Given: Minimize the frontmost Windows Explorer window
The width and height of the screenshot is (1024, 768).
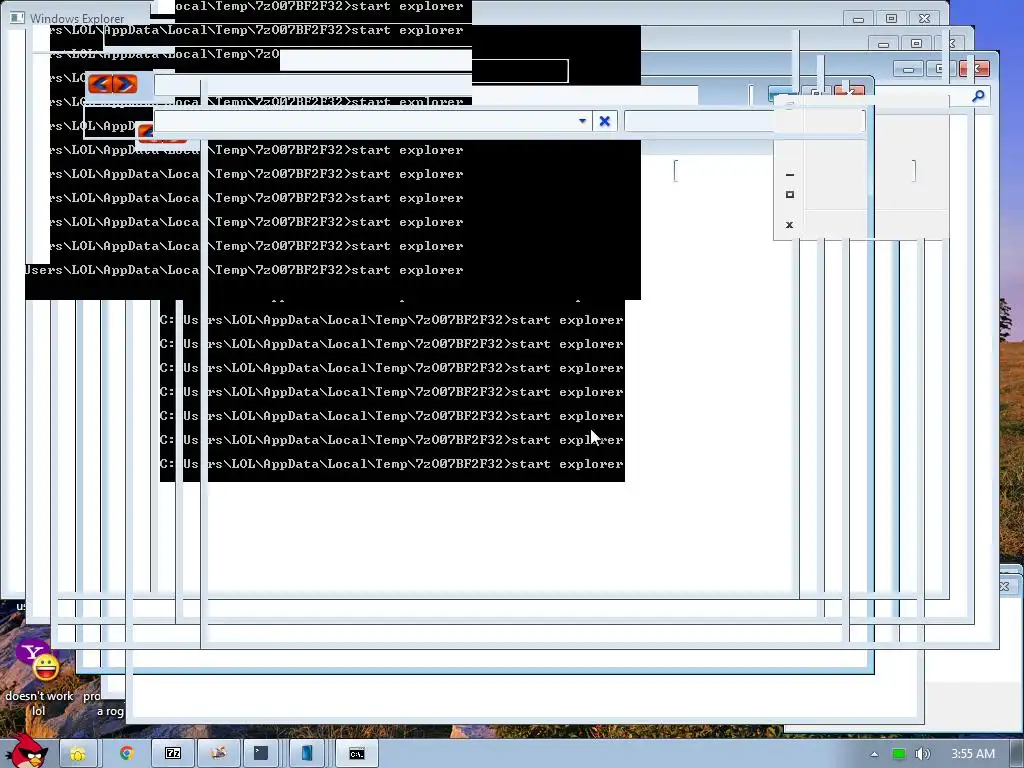Looking at the screenshot, I should 858,19.
